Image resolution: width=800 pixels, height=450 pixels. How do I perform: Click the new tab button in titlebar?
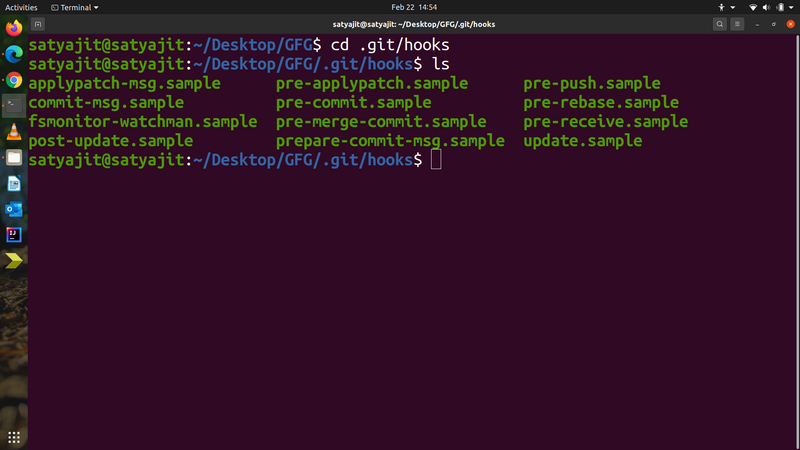pyautogui.click(x=38, y=24)
